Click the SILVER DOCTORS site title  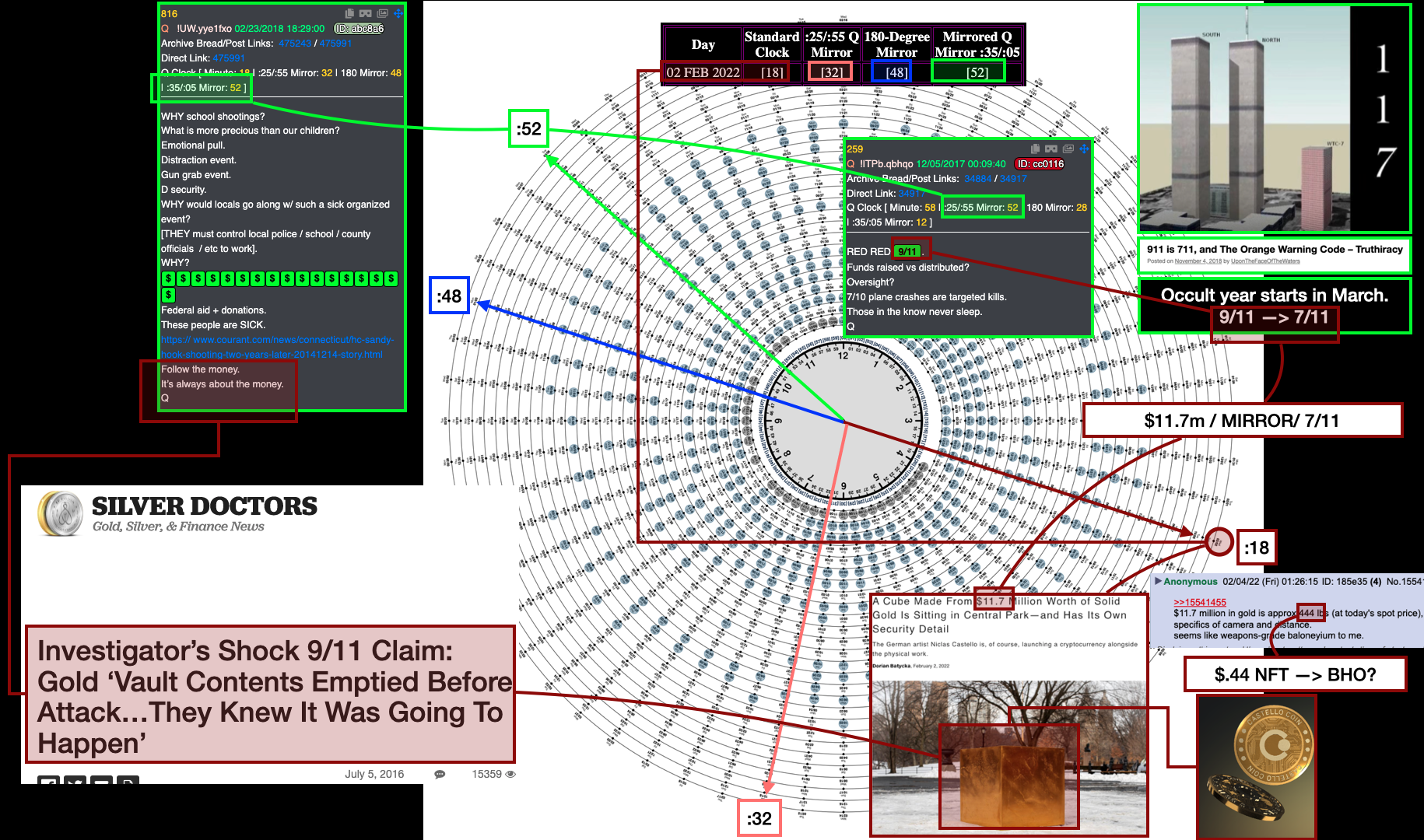point(205,506)
